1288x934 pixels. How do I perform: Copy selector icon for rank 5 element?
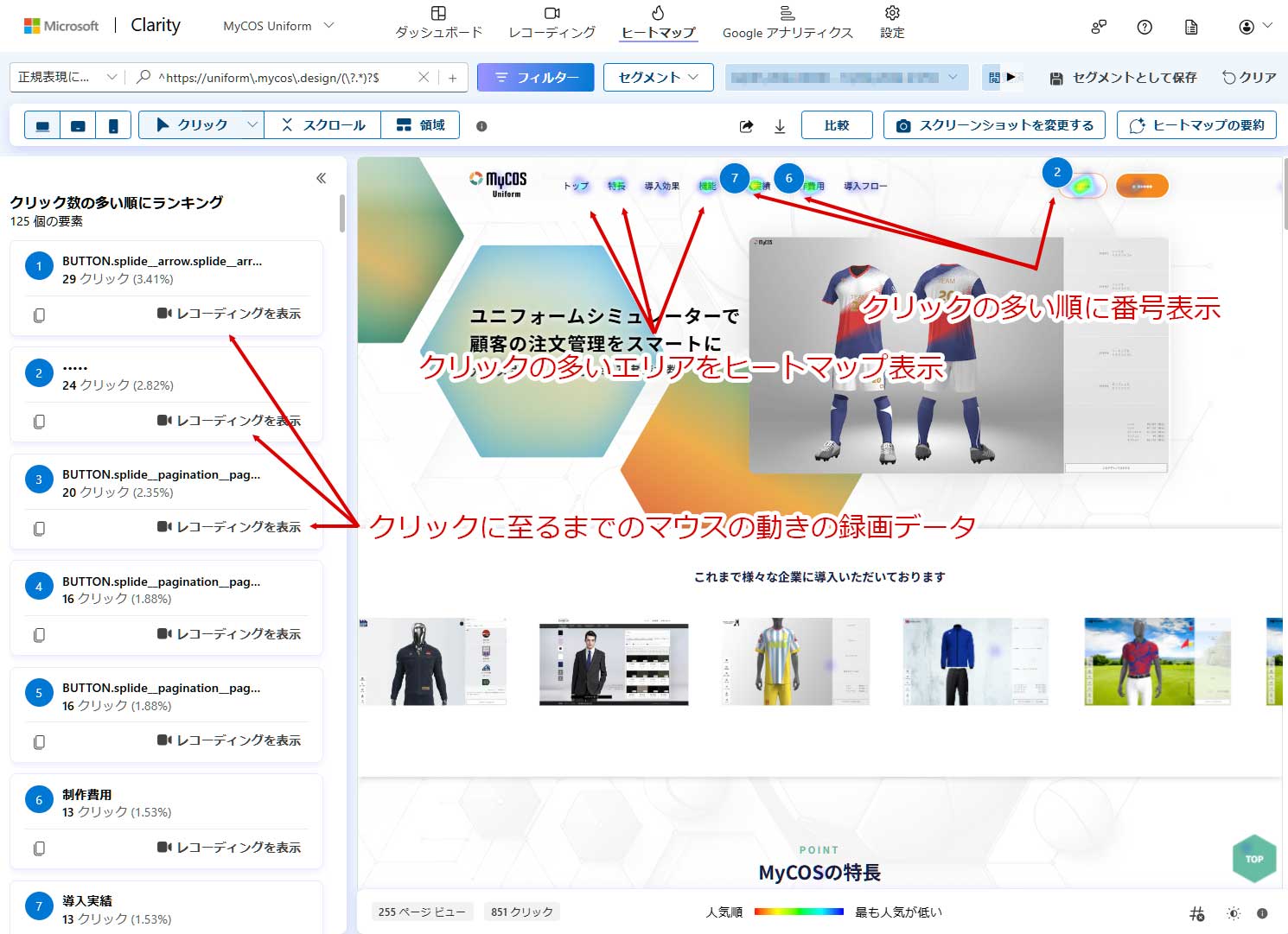tap(39, 742)
